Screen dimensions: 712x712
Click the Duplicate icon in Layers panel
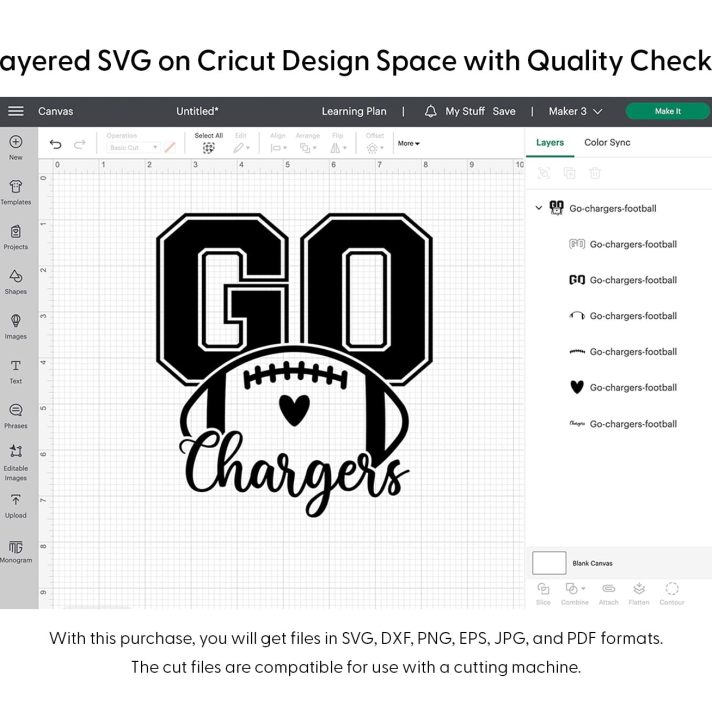569,173
